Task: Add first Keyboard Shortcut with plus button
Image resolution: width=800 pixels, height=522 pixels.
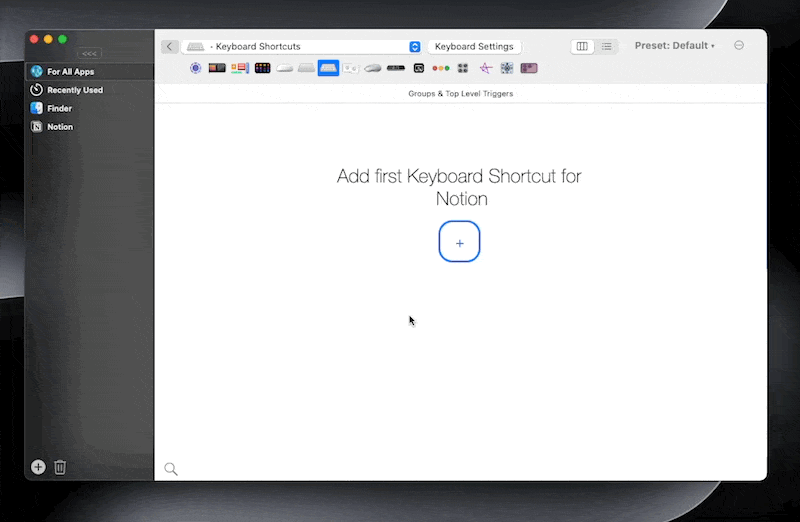Action: pos(459,241)
